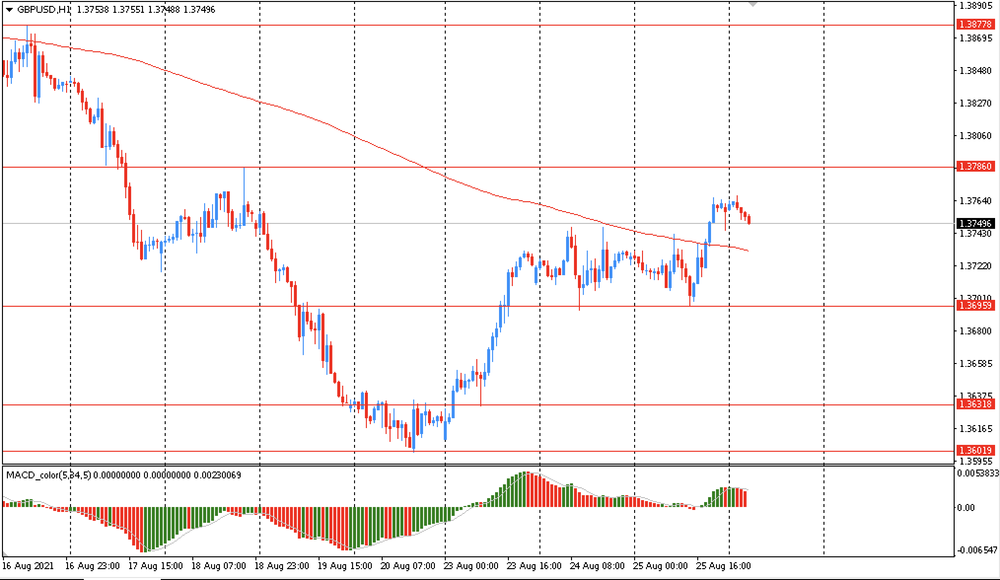
Task: Select the red 1.36019 level label
Action: tap(975, 450)
